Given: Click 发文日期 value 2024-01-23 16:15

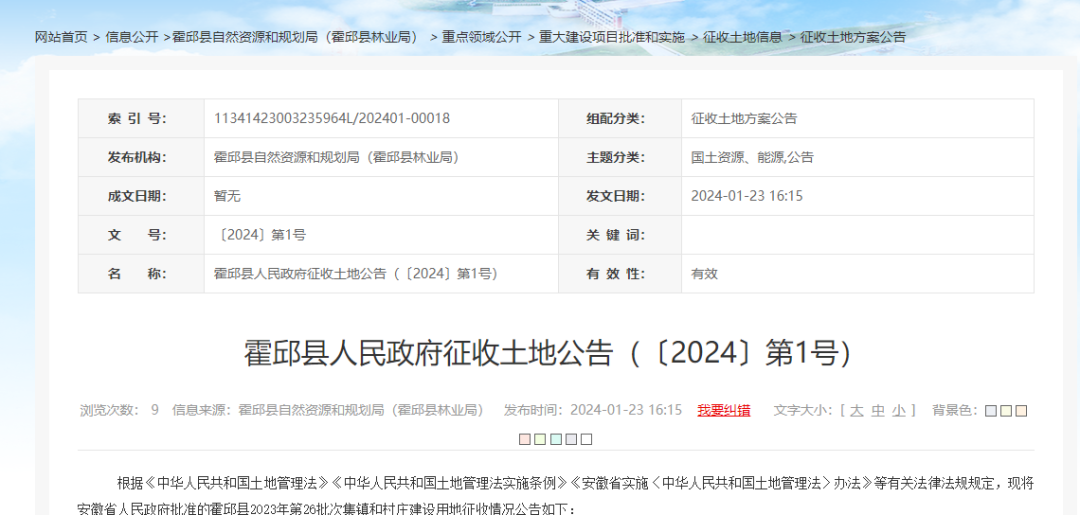Looking at the screenshot, I should 747,196.
